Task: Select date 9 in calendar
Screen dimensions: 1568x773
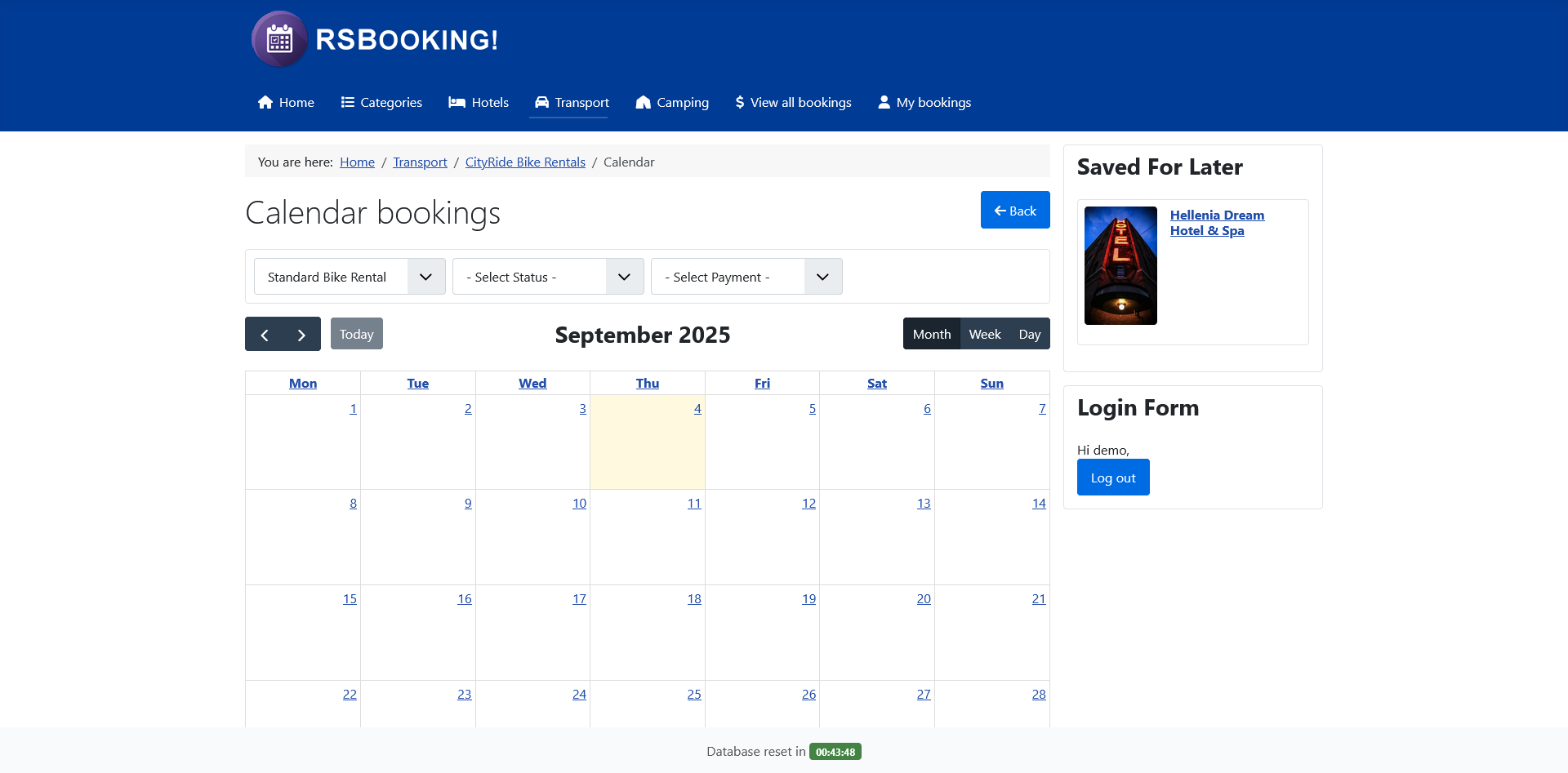Action: 468,503
